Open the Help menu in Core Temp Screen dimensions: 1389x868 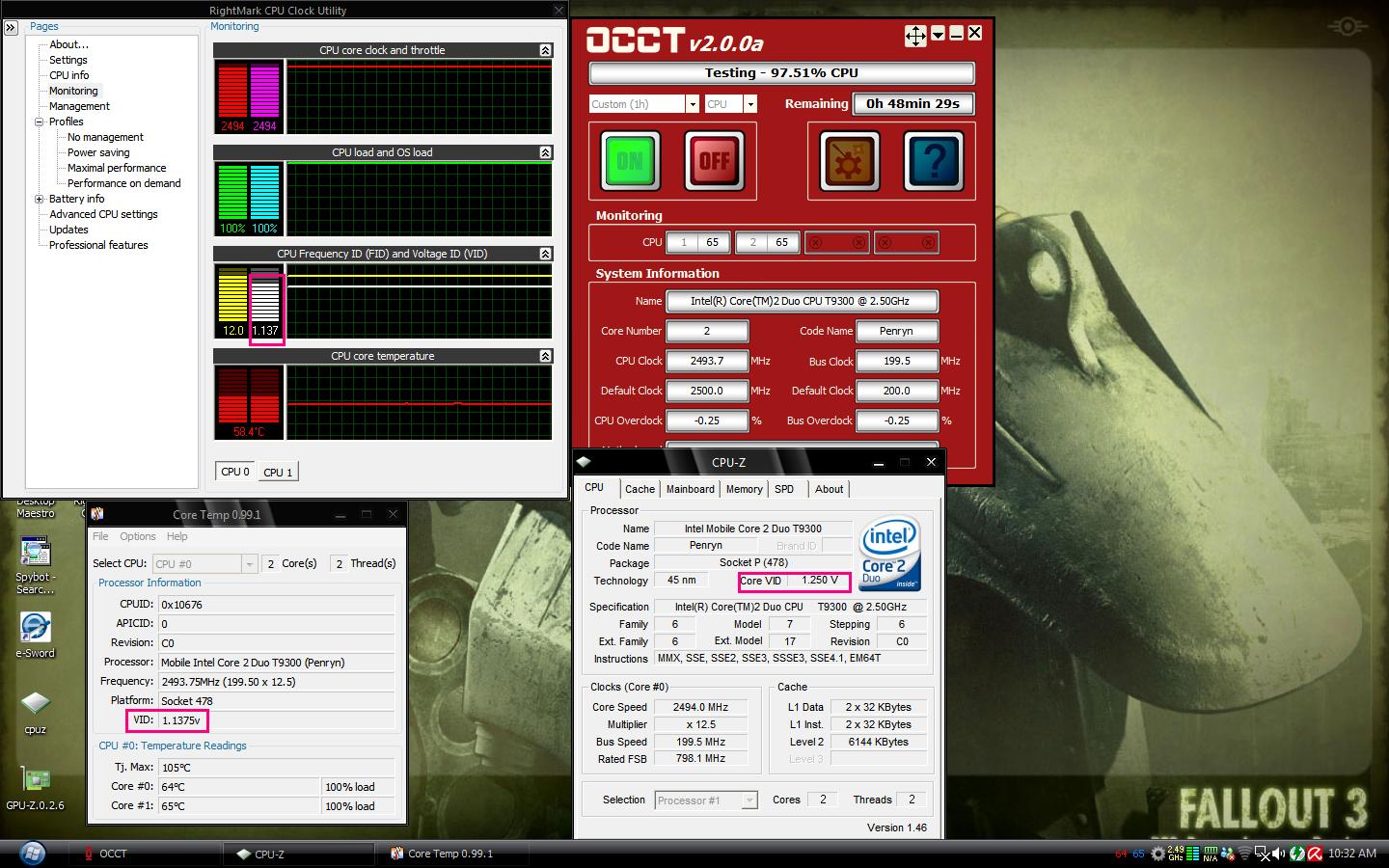click(177, 536)
